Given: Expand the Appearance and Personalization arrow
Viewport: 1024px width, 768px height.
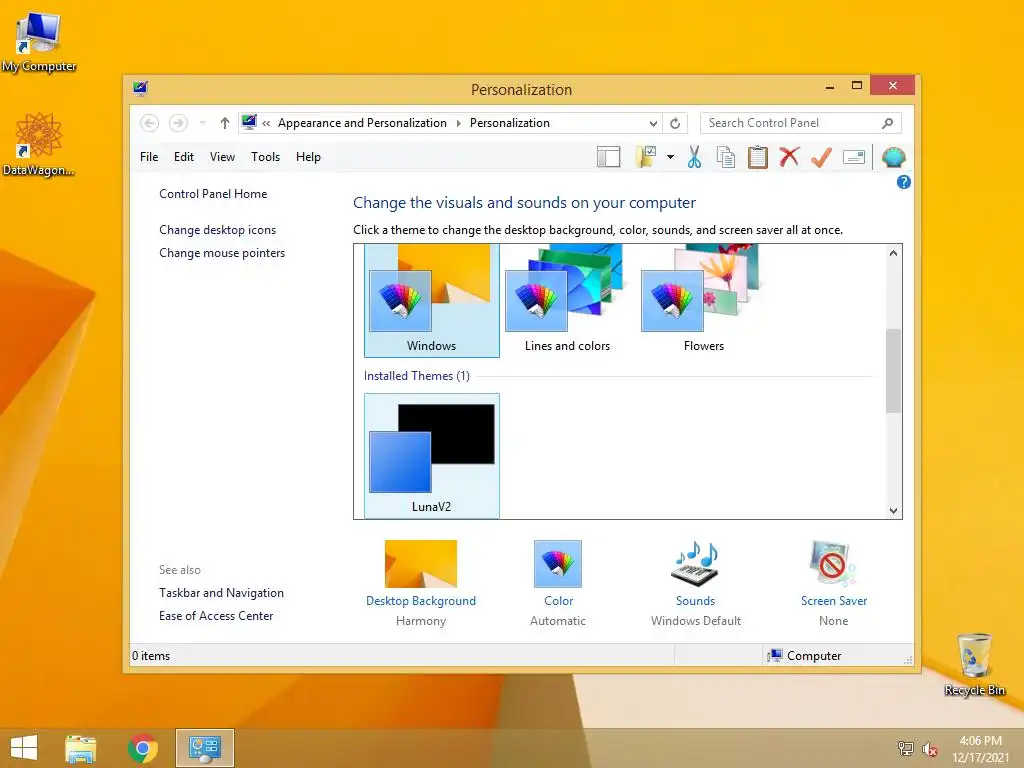Looking at the screenshot, I should pos(458,123).
